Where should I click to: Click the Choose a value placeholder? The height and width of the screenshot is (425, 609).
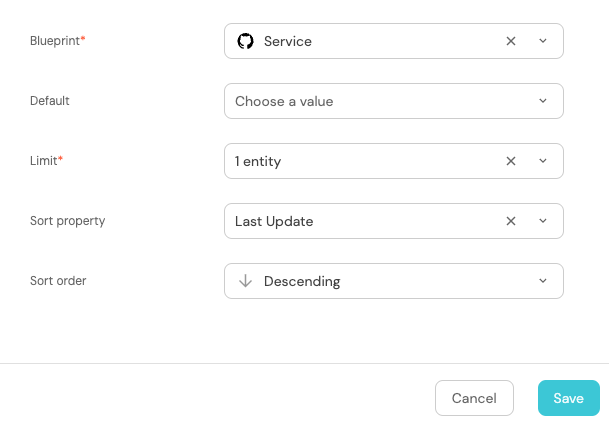tap(284, 101)
